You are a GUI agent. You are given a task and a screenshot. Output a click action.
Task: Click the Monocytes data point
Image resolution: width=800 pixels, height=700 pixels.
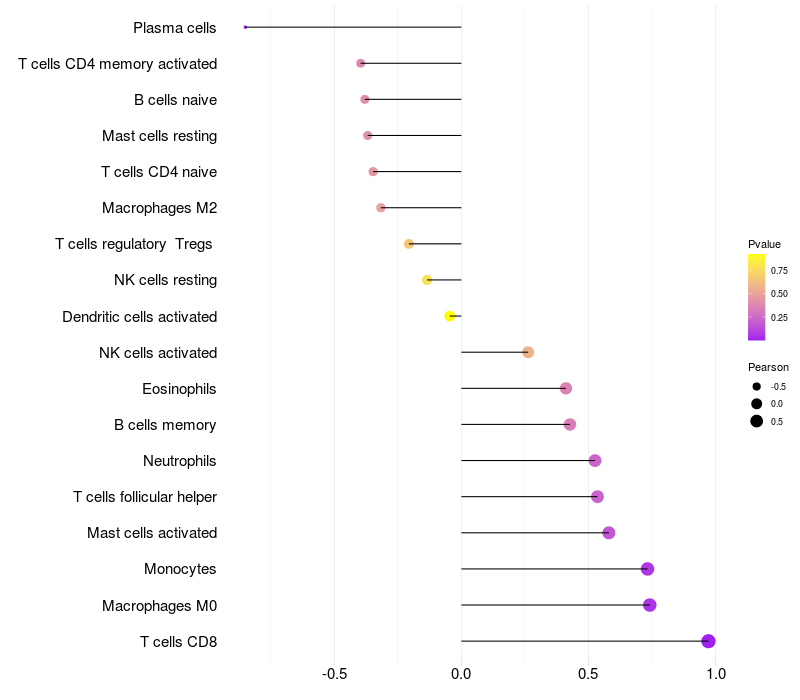point(647,569)
